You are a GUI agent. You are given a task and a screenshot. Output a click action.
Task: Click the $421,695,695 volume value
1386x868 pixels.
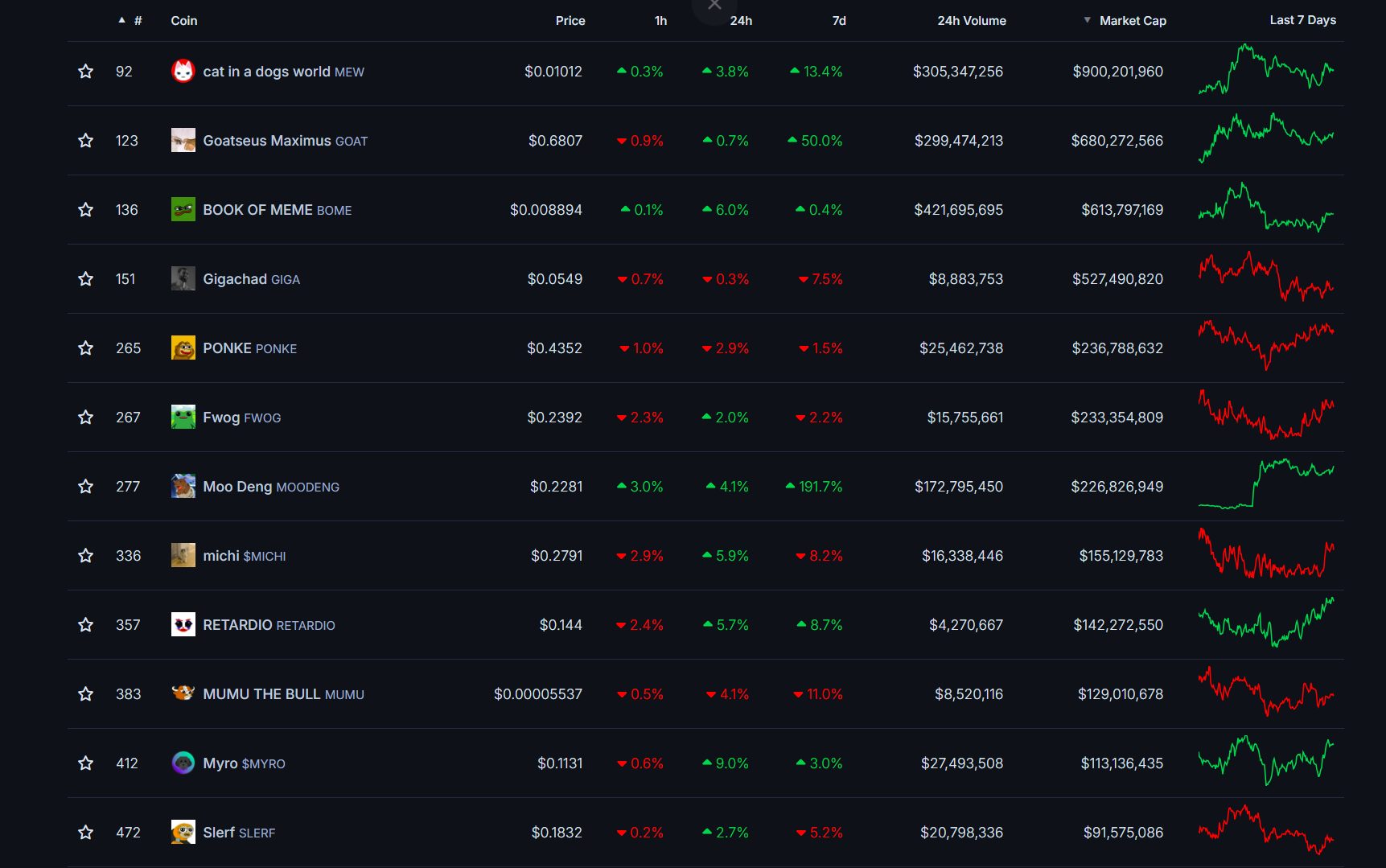(x=958, y=210)
